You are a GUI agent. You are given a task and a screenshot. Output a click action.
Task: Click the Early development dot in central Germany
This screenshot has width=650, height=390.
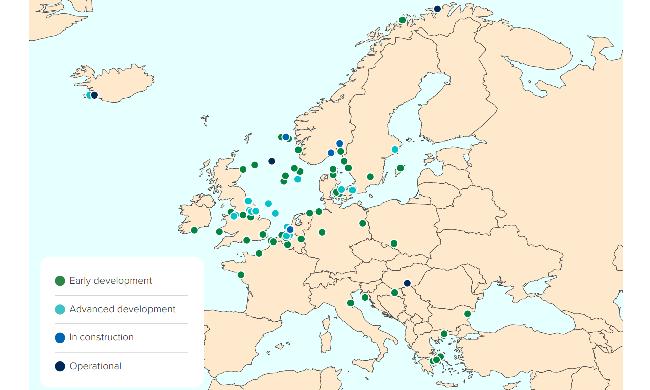pyautogui.click(x=322, y=232)
